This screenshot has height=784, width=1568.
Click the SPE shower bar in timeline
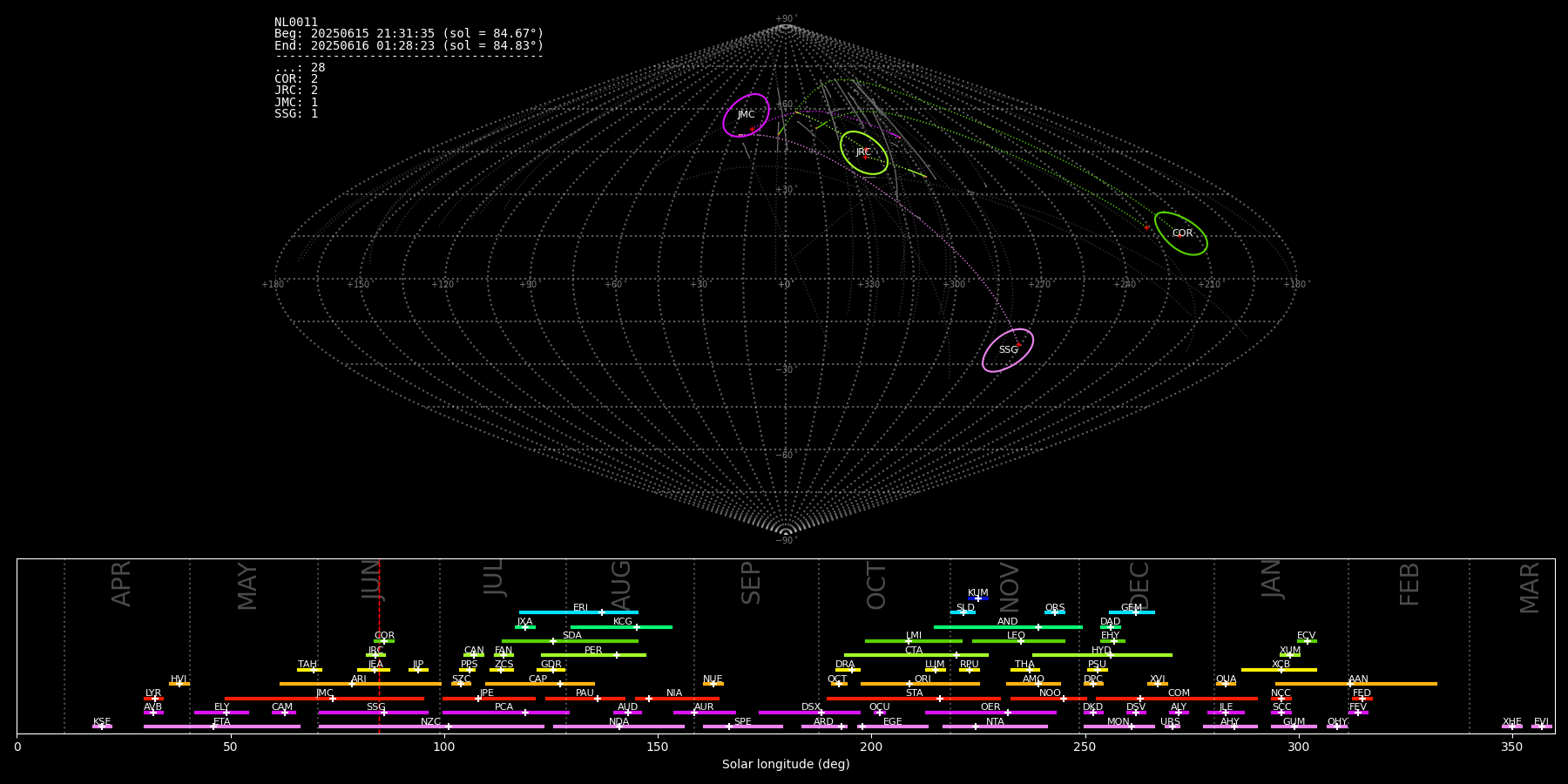(743, 727)
